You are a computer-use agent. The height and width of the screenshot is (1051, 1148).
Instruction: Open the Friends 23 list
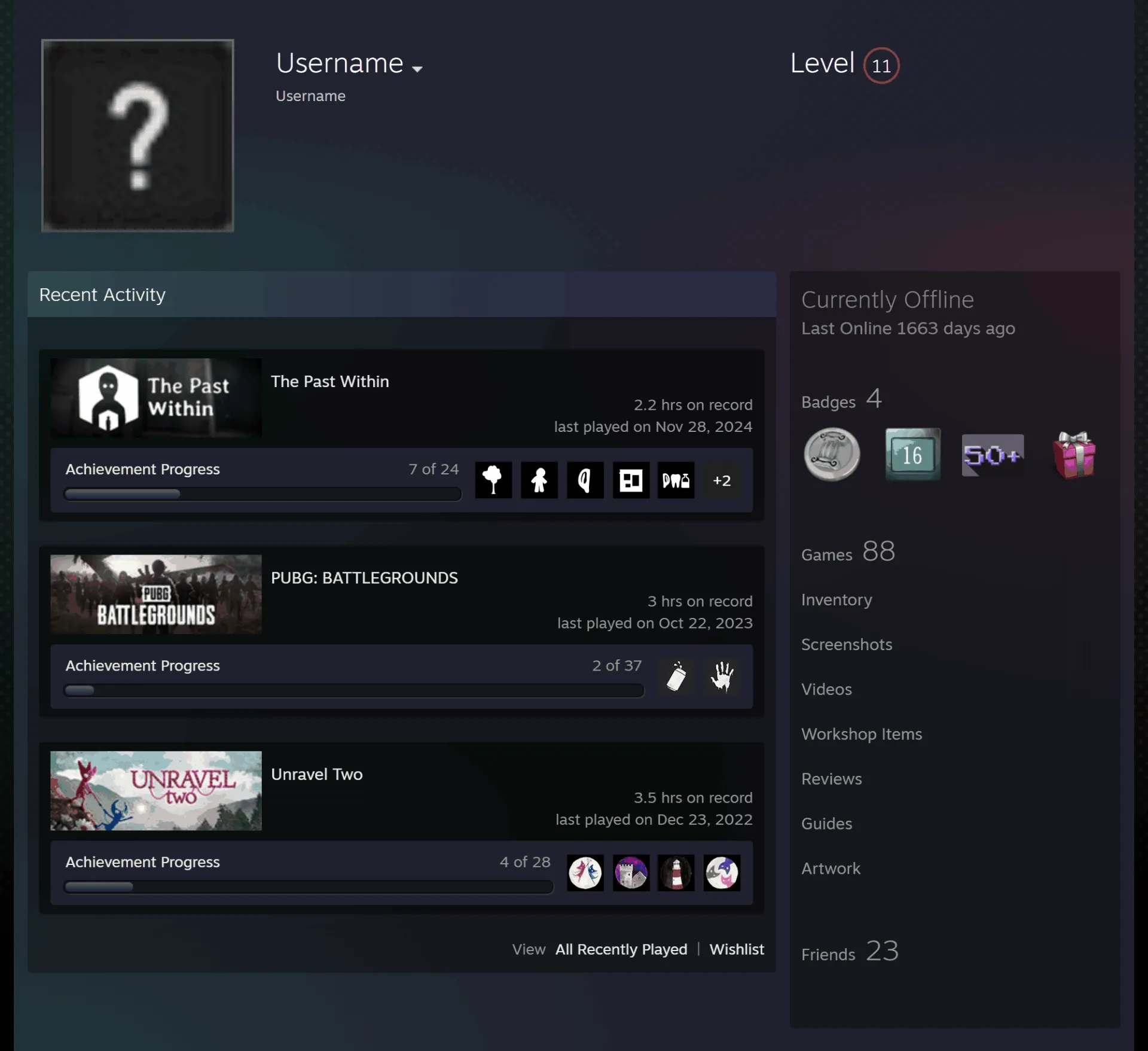pyautogui.click(x=850, y=951)
